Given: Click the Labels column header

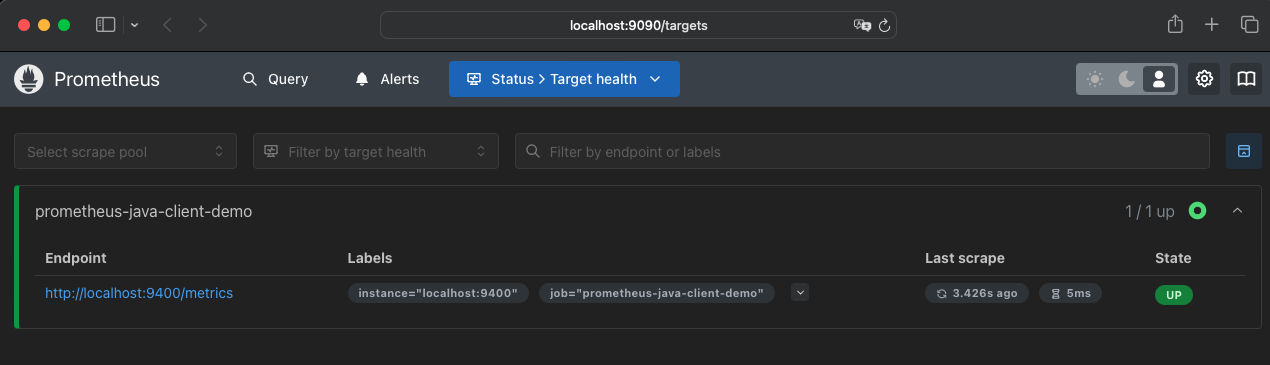Looking at the screenshot, I should pyautogui.click(x=370, y=258).
